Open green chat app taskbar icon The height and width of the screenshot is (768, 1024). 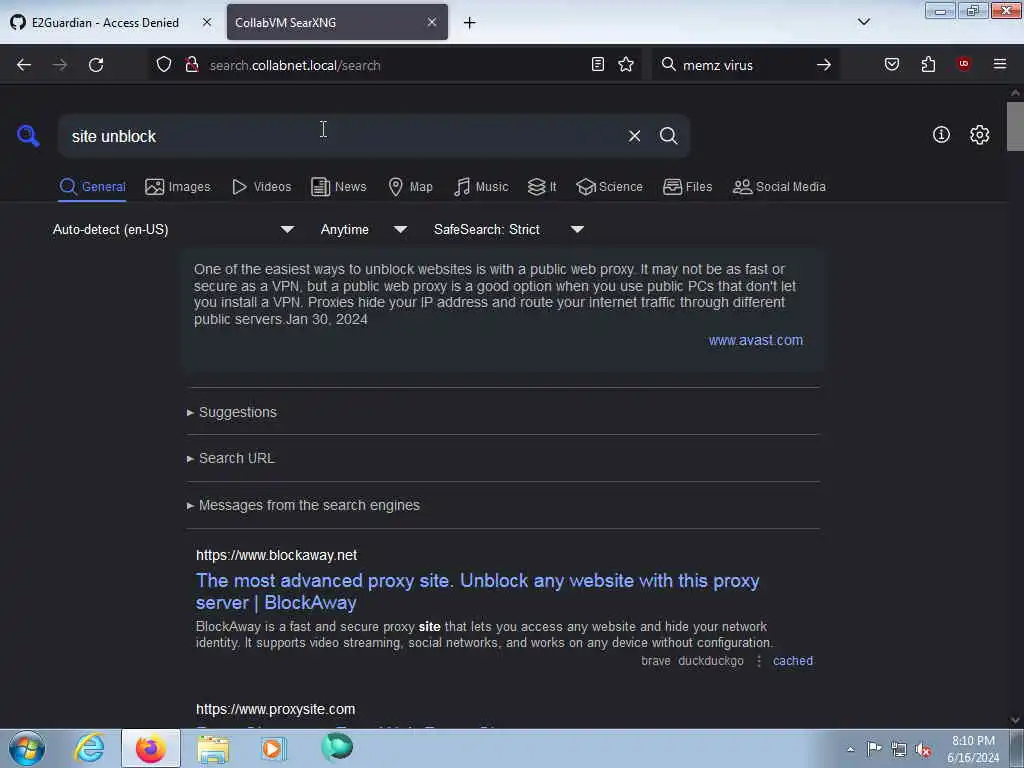point(337,747)
